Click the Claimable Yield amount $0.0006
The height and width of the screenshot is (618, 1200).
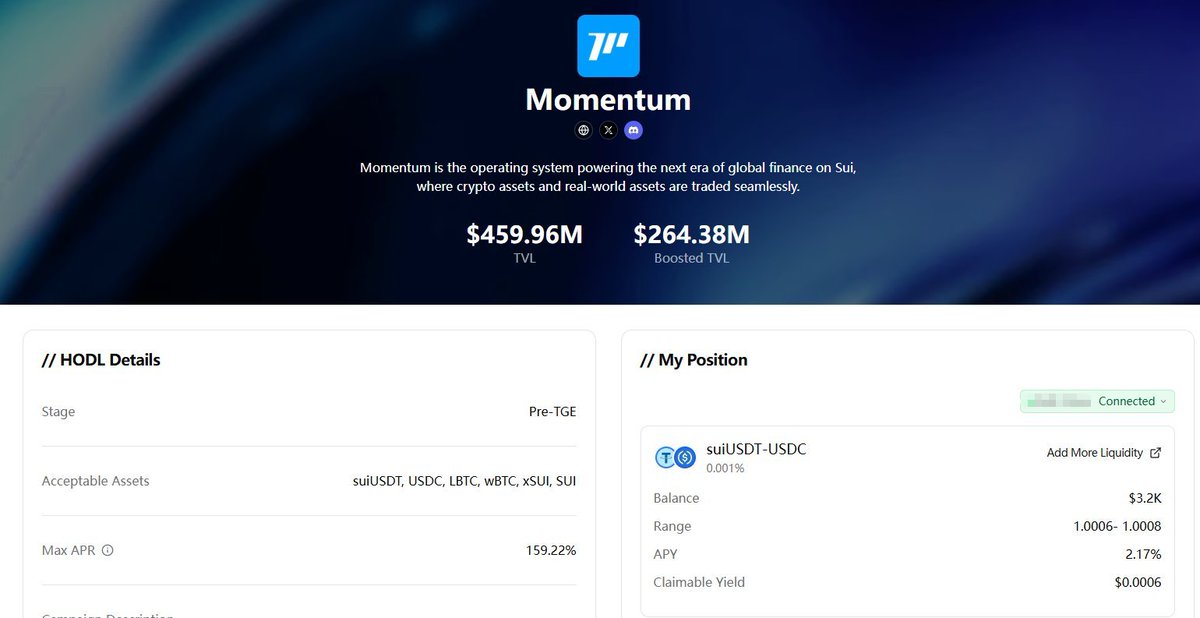pos(1137,582)
